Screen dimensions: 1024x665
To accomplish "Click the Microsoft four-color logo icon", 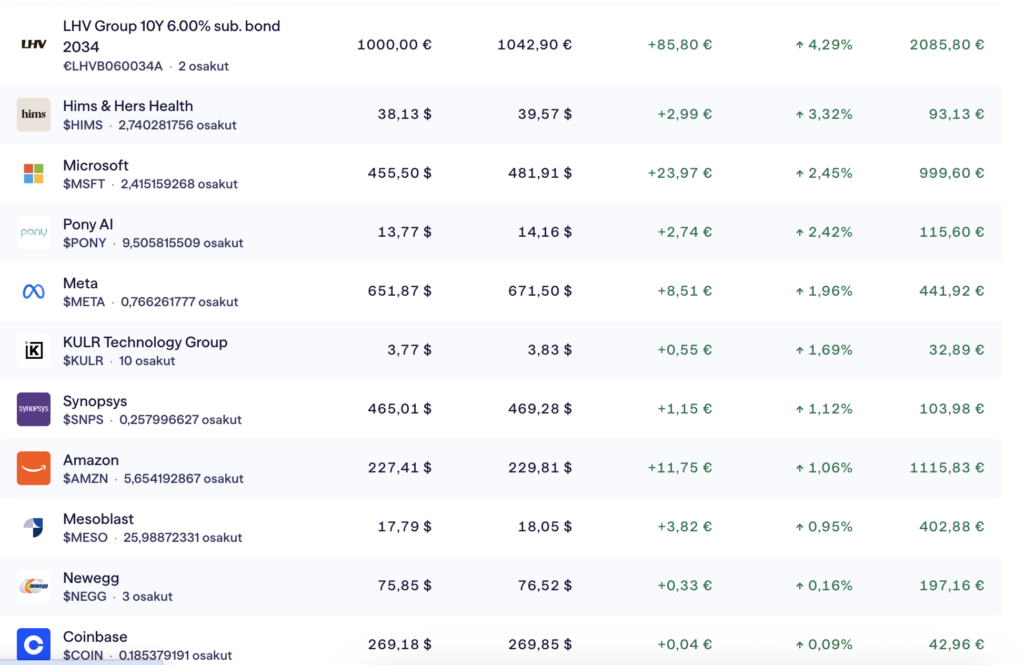I will tap(34, 174).
